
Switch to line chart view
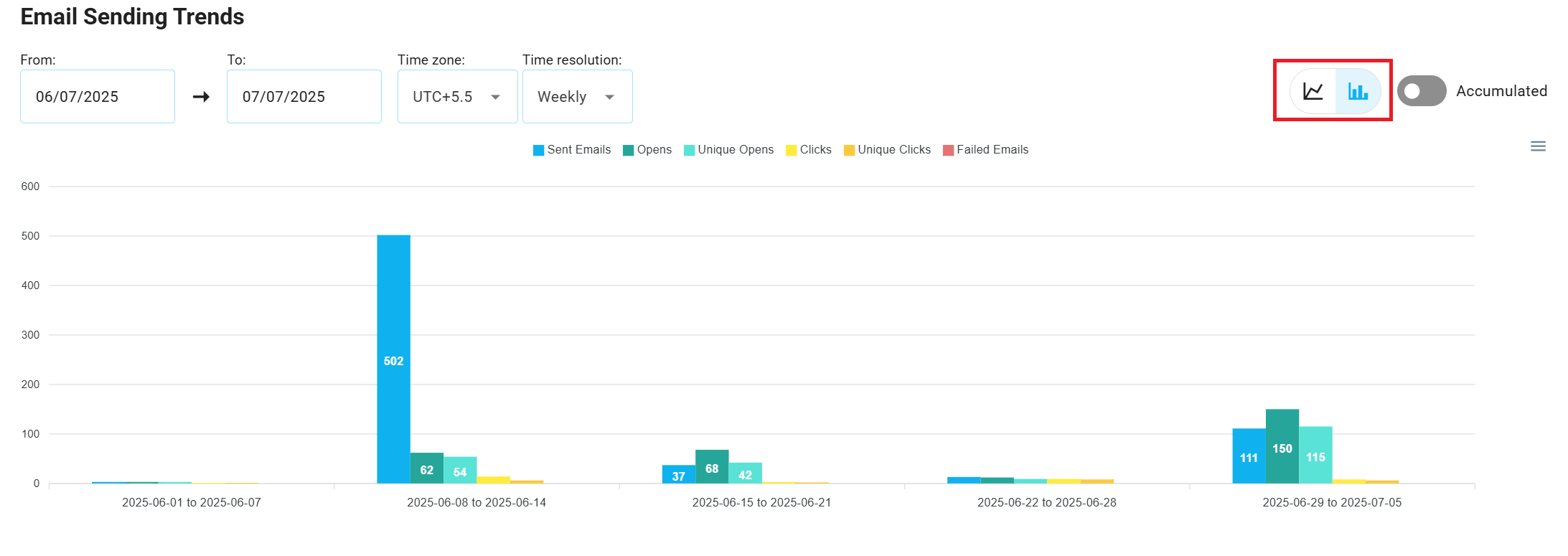(1313, 91)
